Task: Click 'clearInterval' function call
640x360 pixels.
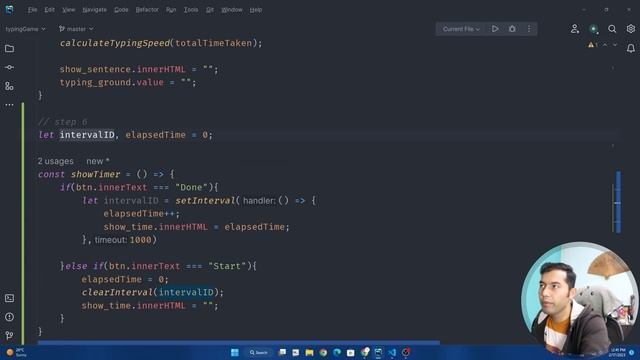Action: [117, 292]
